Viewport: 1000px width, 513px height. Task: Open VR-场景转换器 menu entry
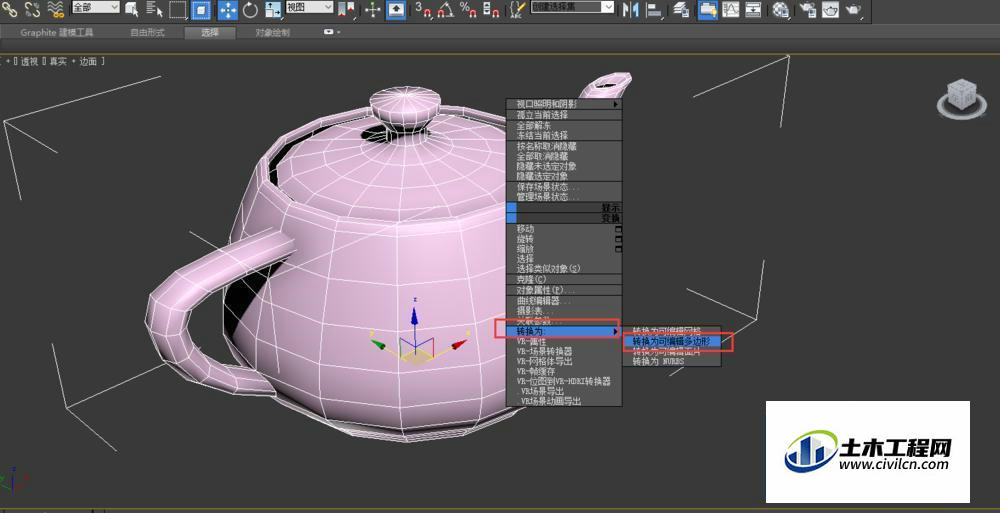pyautogui.click(x=564, y=351)
